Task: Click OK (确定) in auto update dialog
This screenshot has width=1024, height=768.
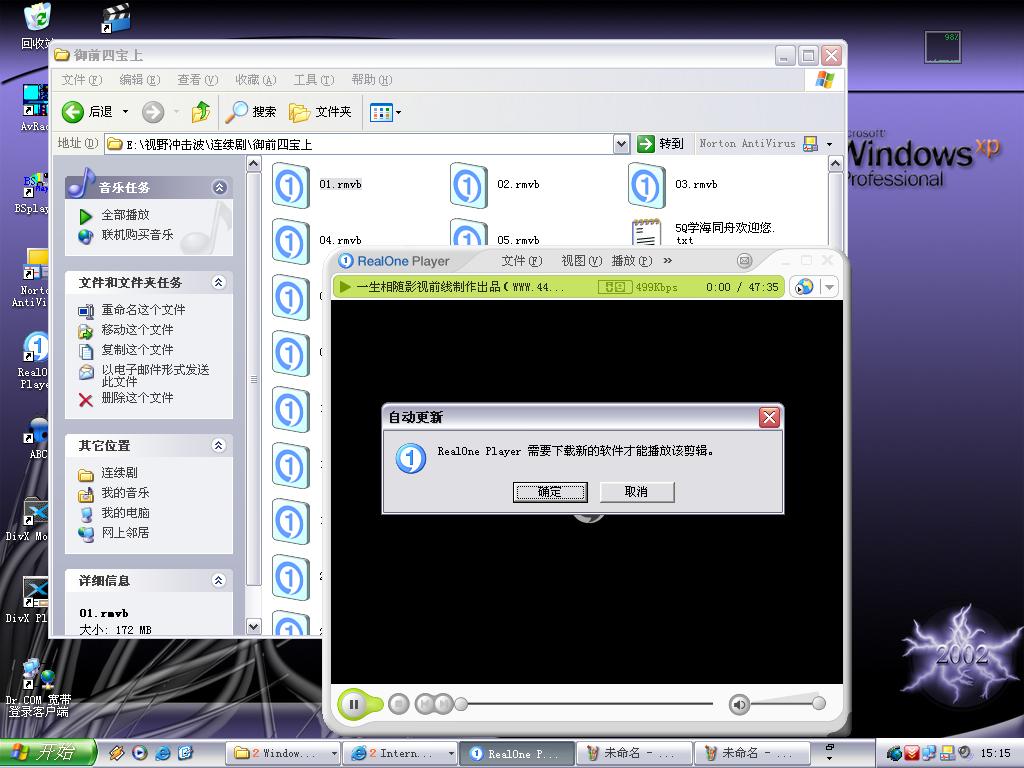Action: pos(550,492)
